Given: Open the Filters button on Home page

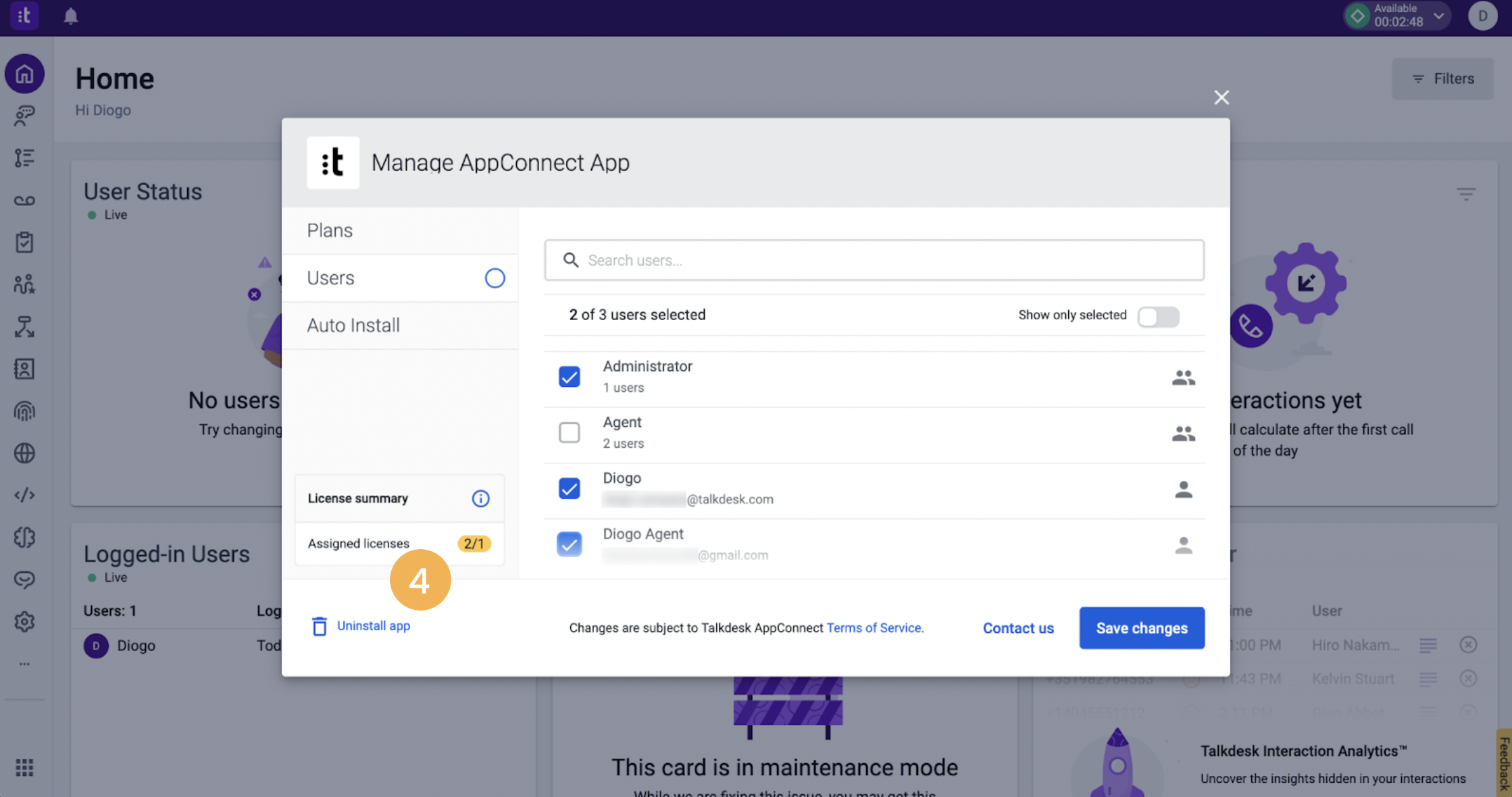Looking at the screenshot, I should click(1442, 79).
